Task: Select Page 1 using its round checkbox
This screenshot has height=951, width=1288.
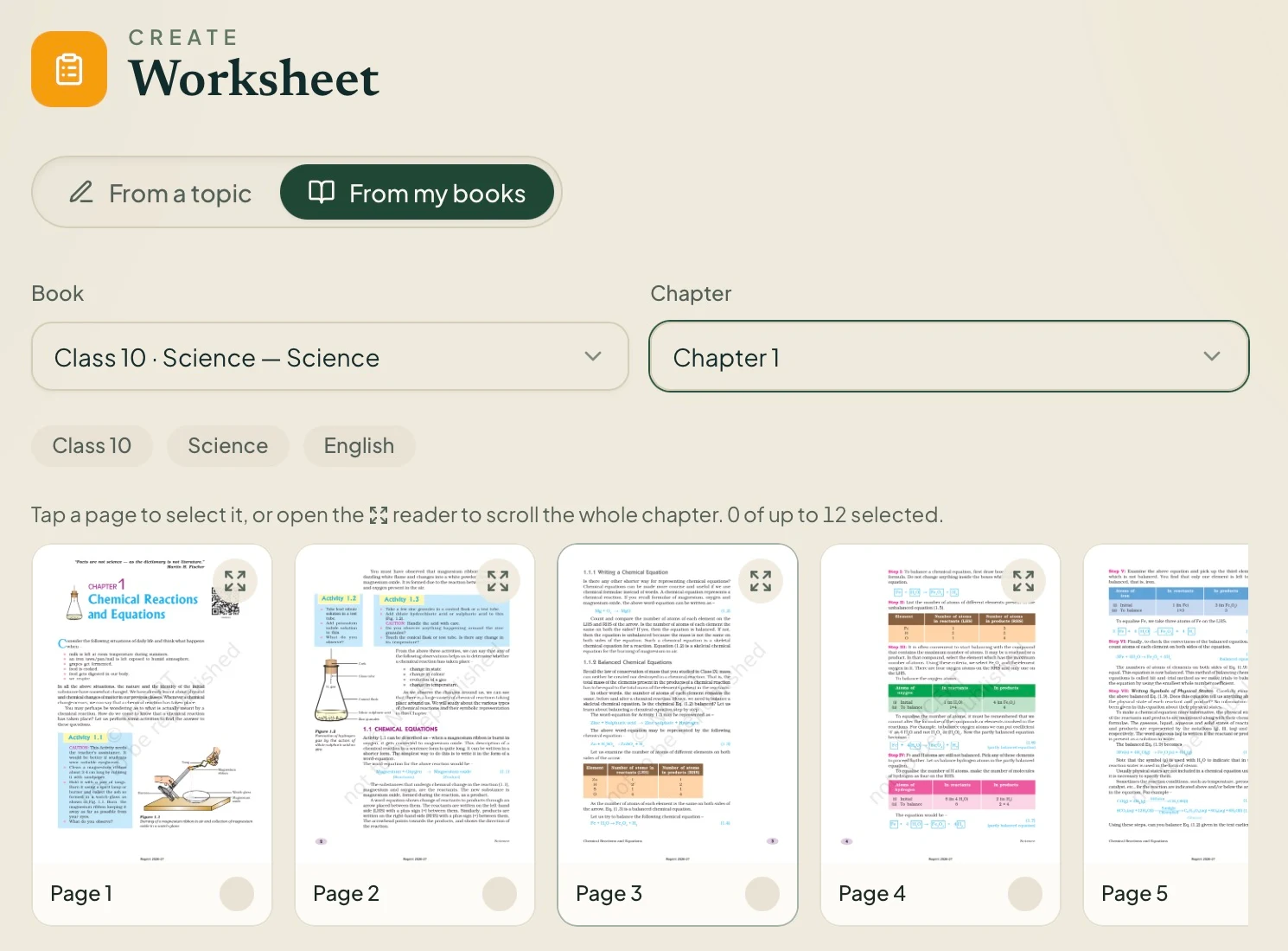Action: click(237, 894)
